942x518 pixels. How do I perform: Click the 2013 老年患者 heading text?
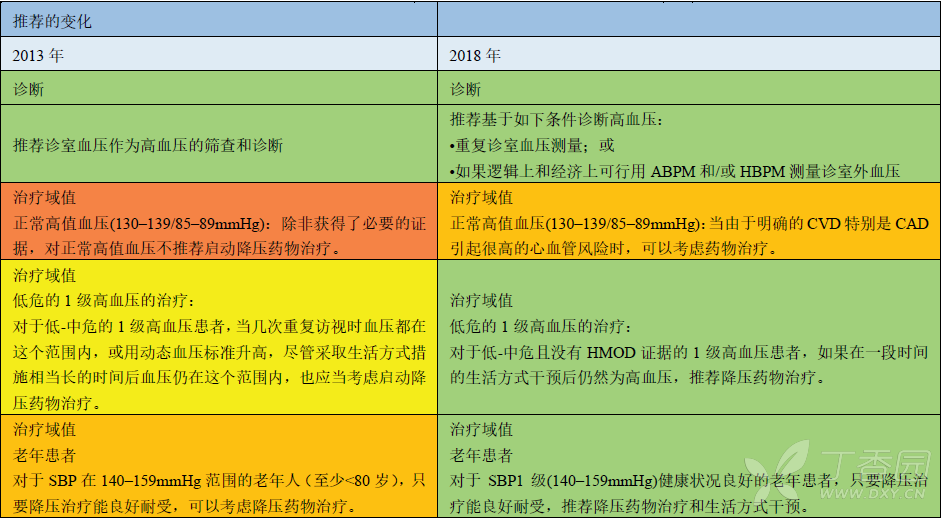[x=44, y=455]
